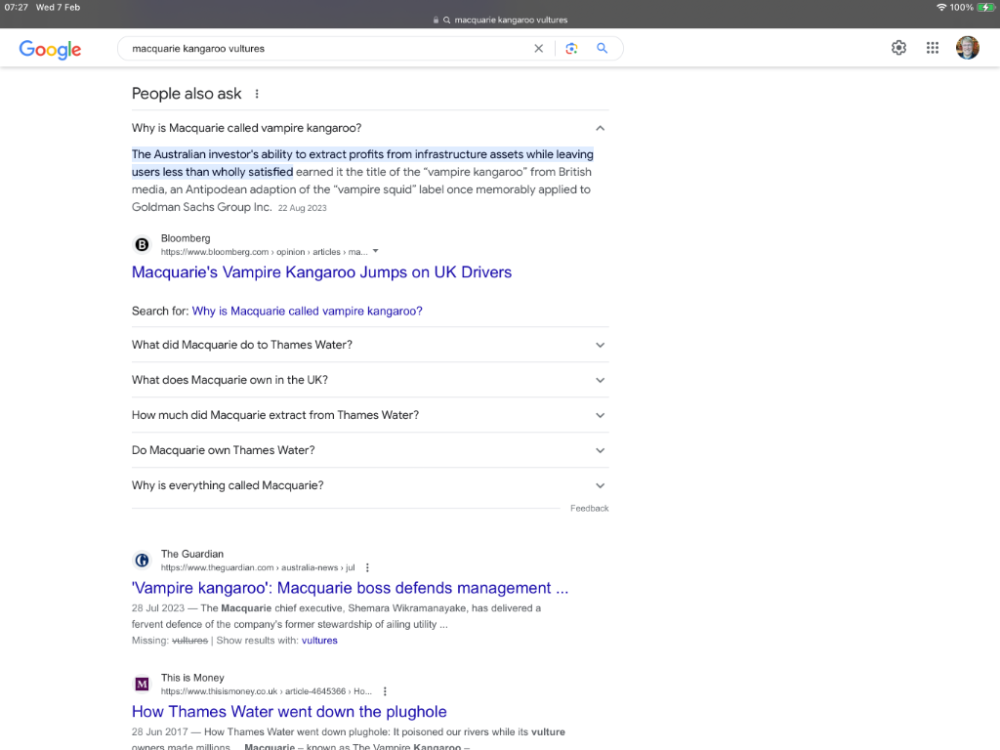
Task: Open the Google account profile picture
Action: click(967, 48)
